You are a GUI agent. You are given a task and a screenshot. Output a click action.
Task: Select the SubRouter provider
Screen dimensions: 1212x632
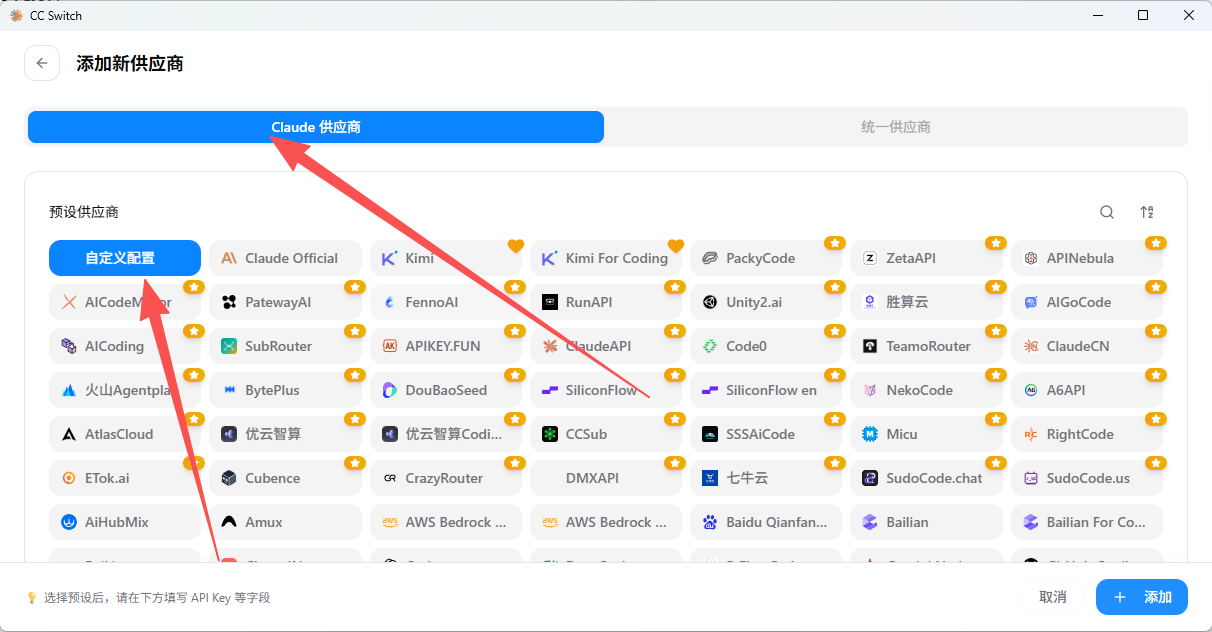286,346
